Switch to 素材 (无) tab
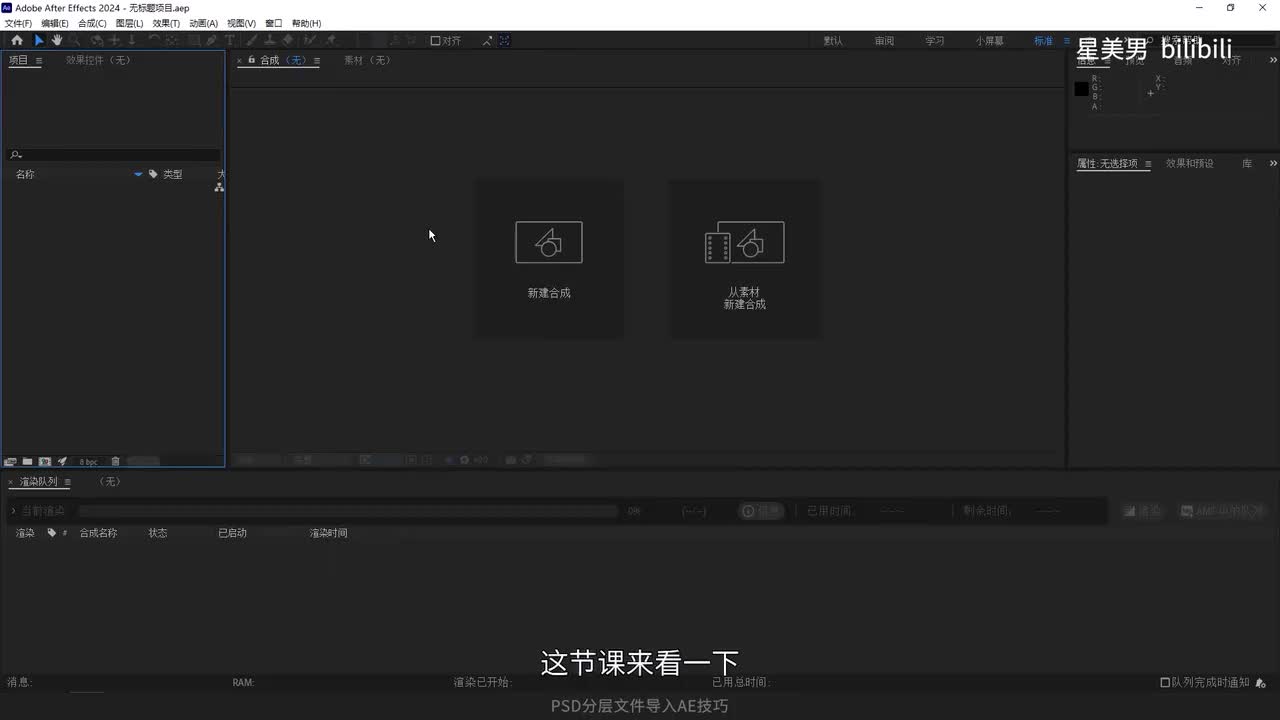 (367, 60)
